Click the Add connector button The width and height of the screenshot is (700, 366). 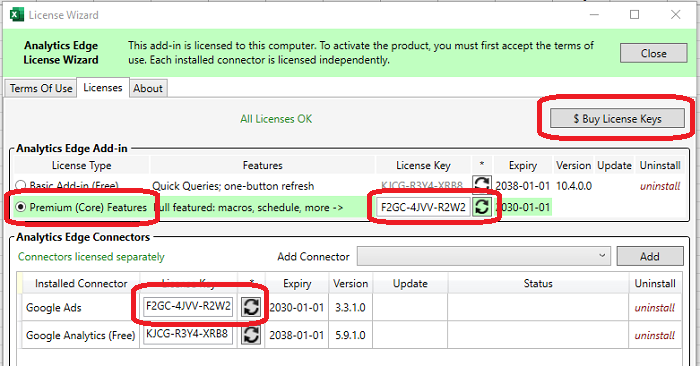click(x=650, y=256)
